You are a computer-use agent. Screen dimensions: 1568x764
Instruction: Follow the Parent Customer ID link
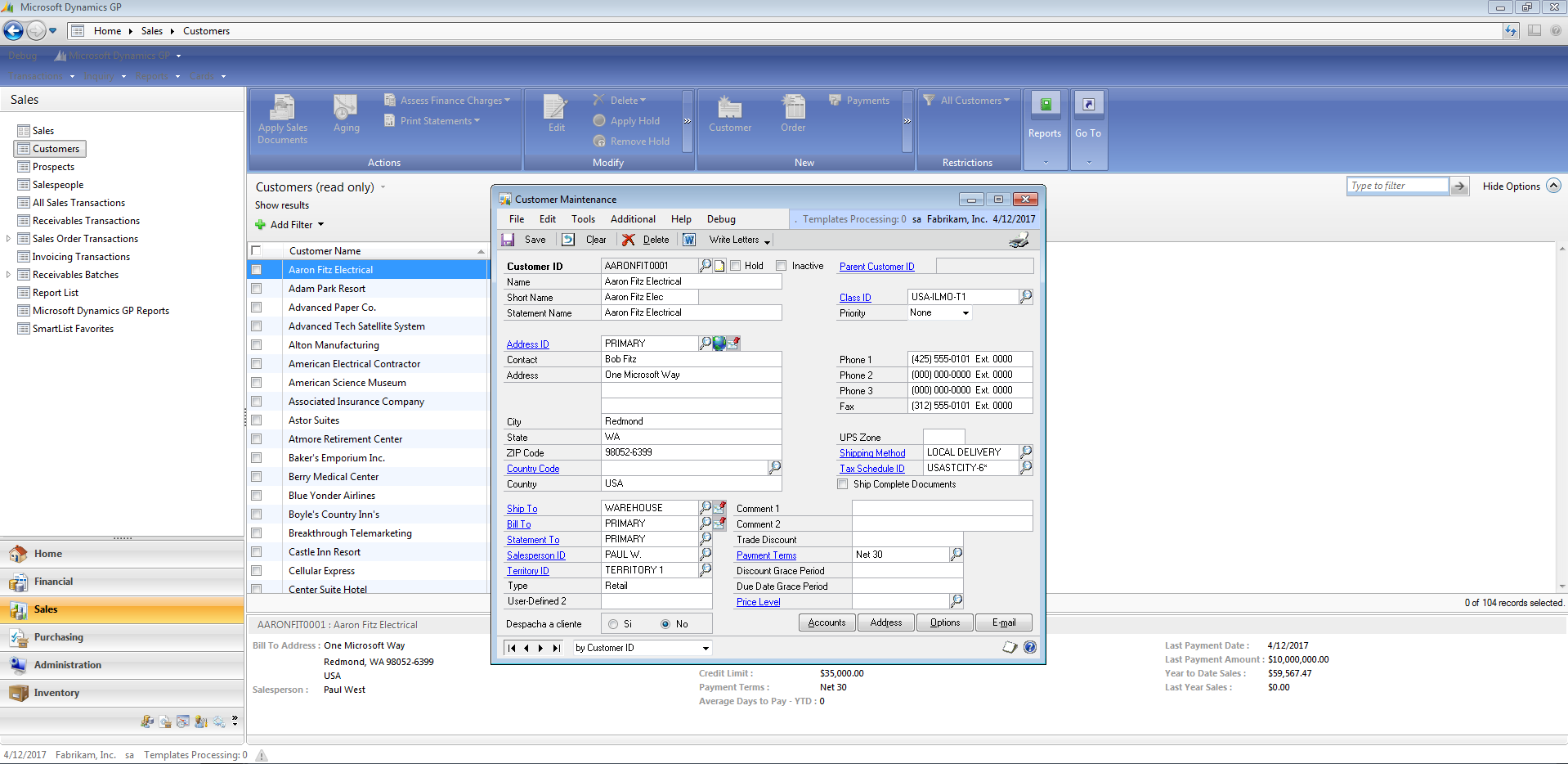[876, 267]
